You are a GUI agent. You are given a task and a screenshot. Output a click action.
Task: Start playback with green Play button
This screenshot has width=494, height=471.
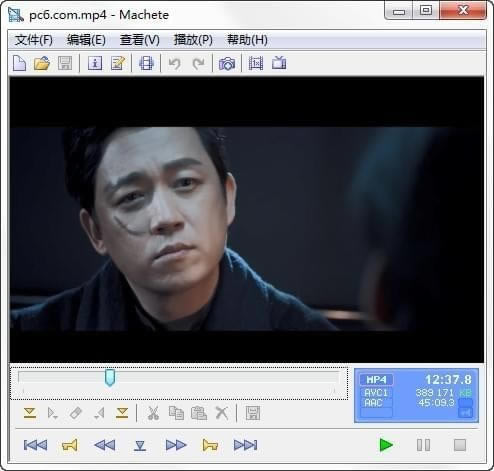386,445
